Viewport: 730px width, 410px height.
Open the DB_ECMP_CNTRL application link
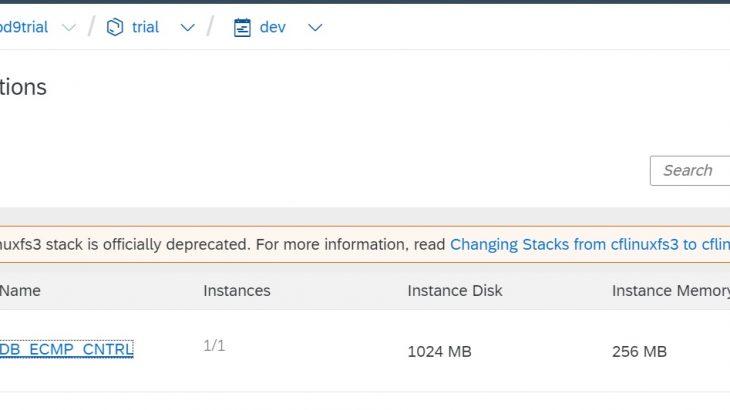66,349
